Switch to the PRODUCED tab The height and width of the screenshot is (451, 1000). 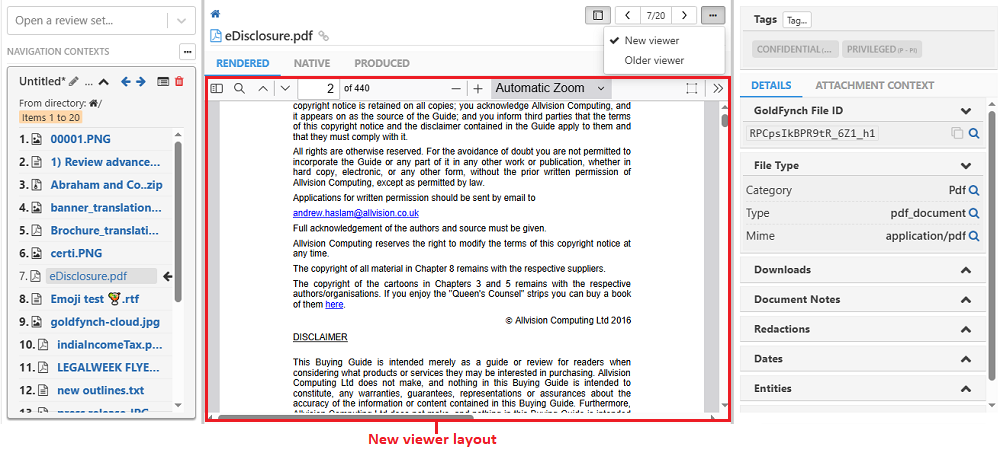click(x=382, y=63)
